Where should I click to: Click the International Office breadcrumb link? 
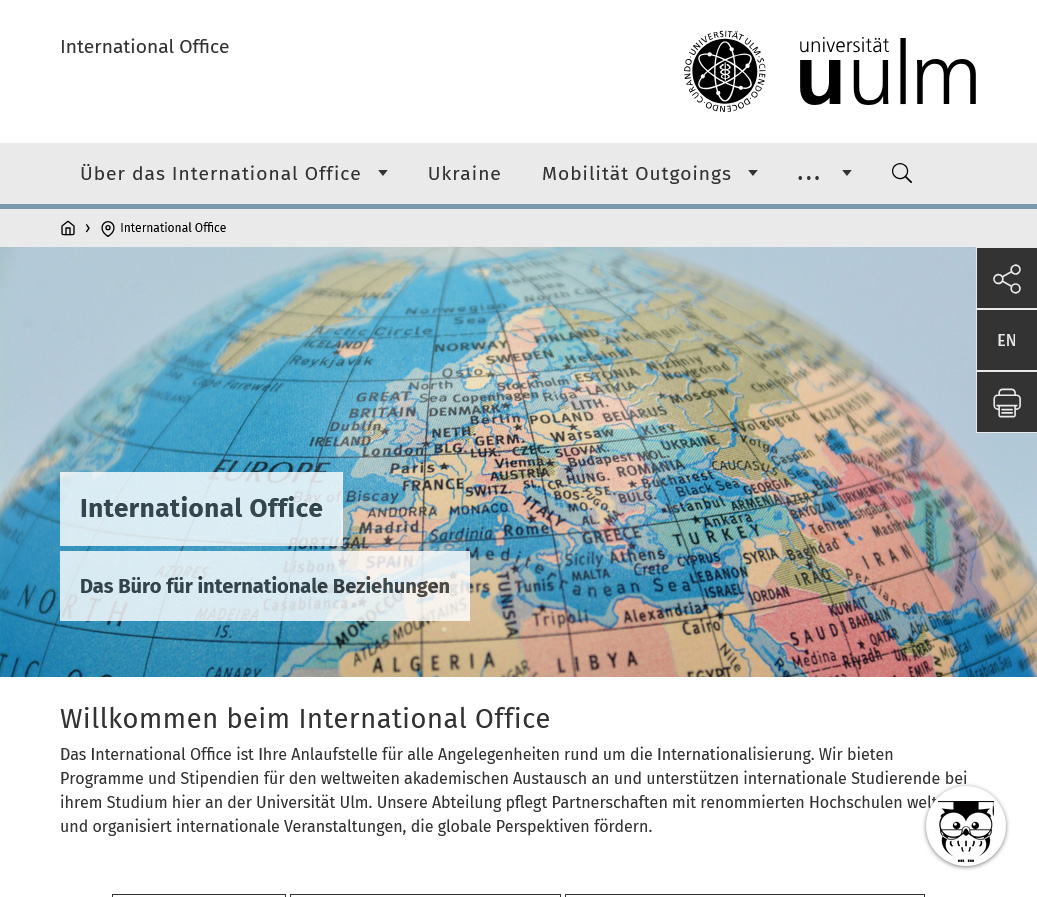(x=173, y=228)
